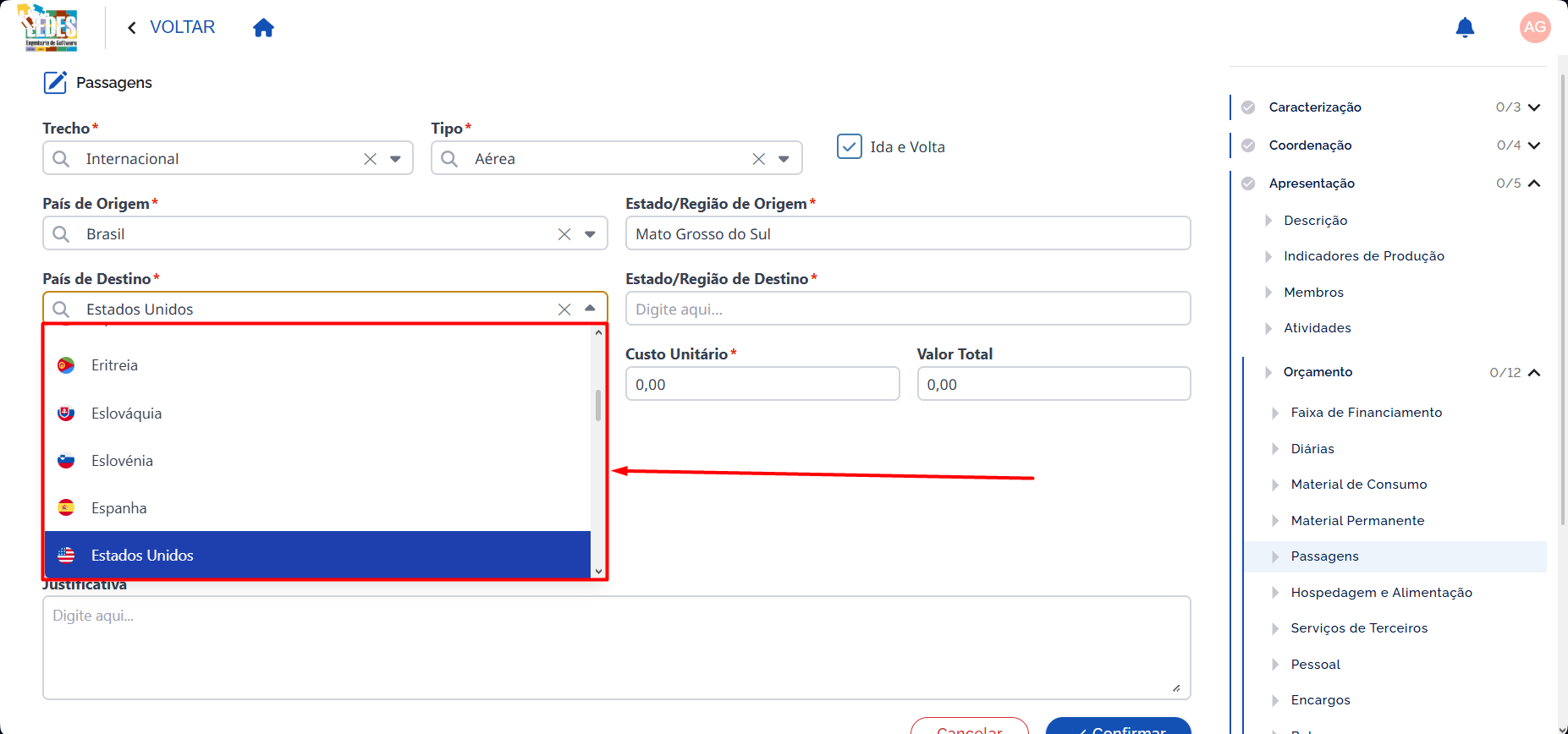Open the AG user avatar menu
Image resolution: width=1568 pixels, height=734 pixels.
[1534, 27]
